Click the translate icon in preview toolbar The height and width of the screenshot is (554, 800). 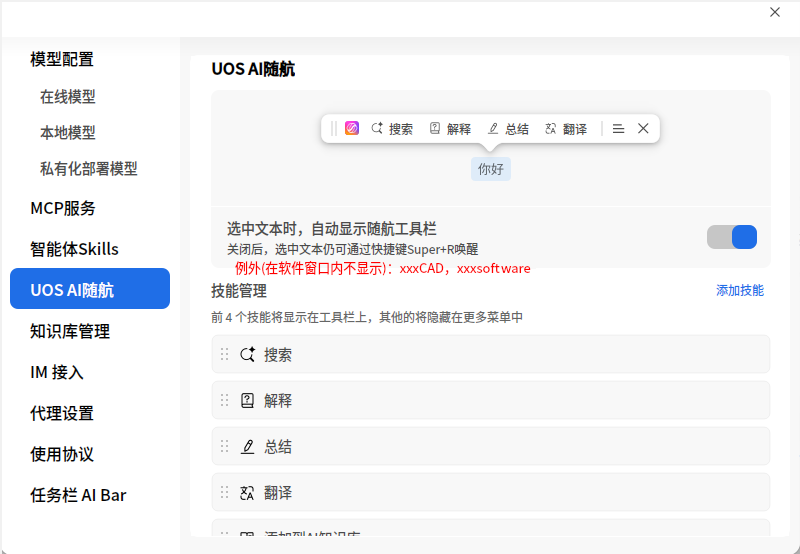[551, 129]
